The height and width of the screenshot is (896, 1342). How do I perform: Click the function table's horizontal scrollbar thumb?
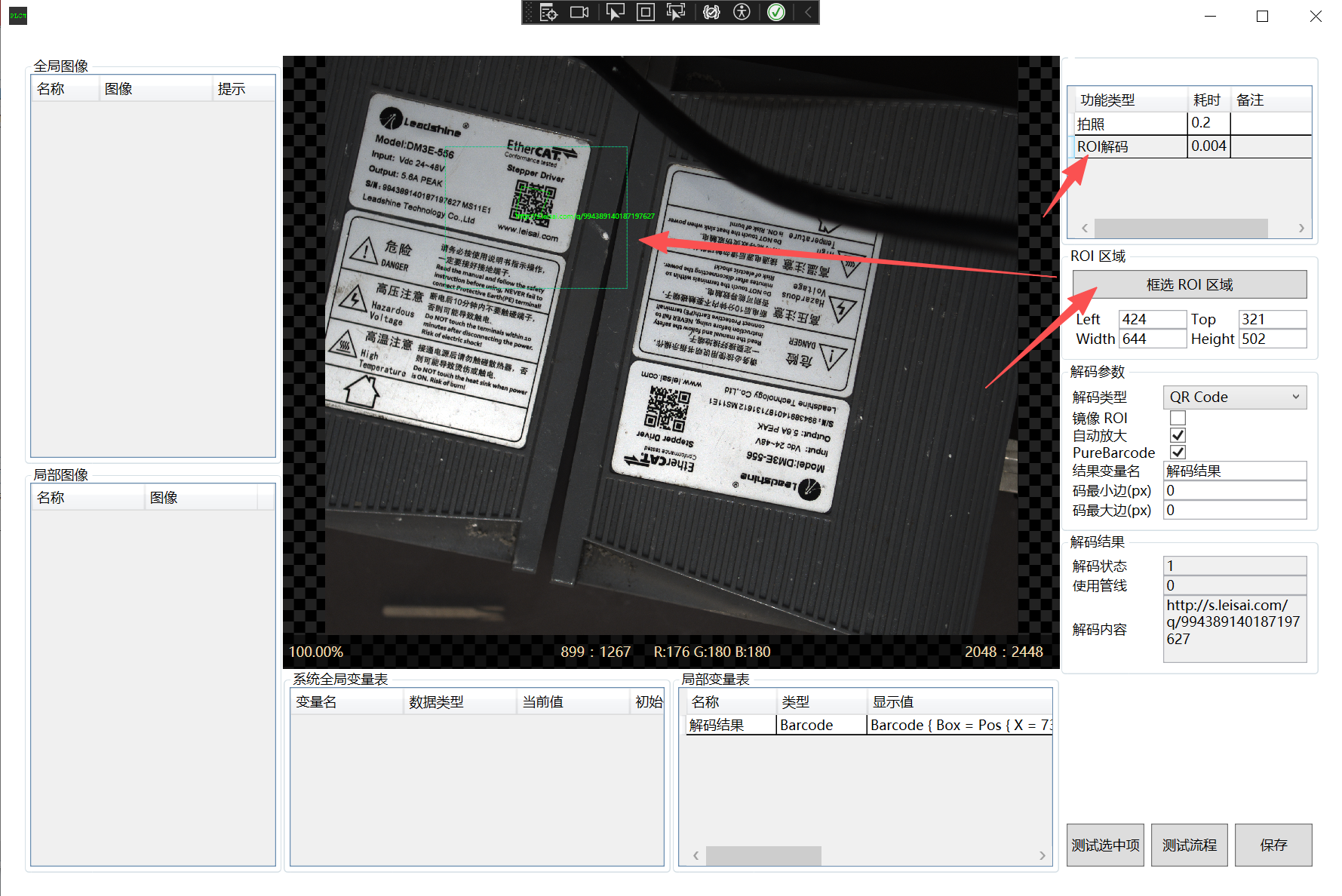1181,228
